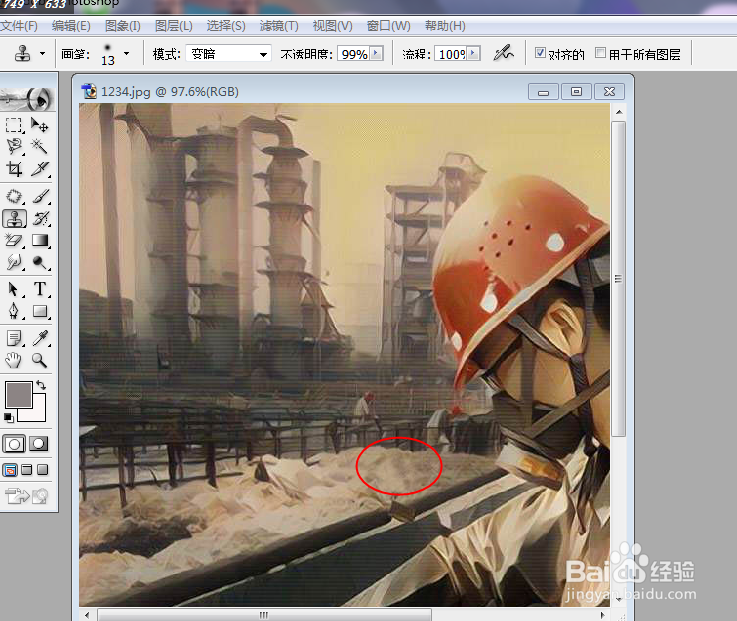Select the Zoom tool
Image resolution: width=737 pixels, height=621 pixels.
40,360
